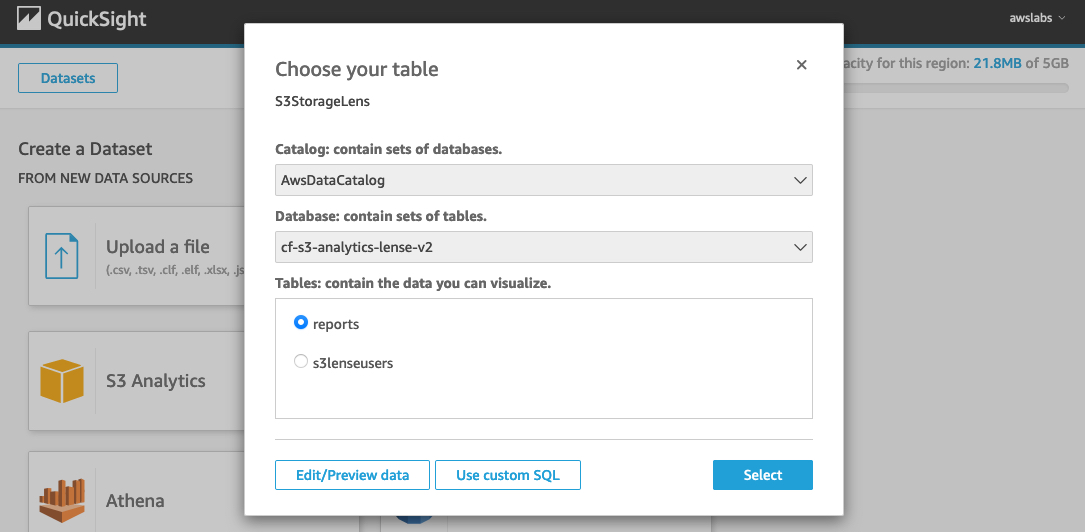Click the 21.8MB capacity value
Screen dimensions: 1085x532
point(997,64)
